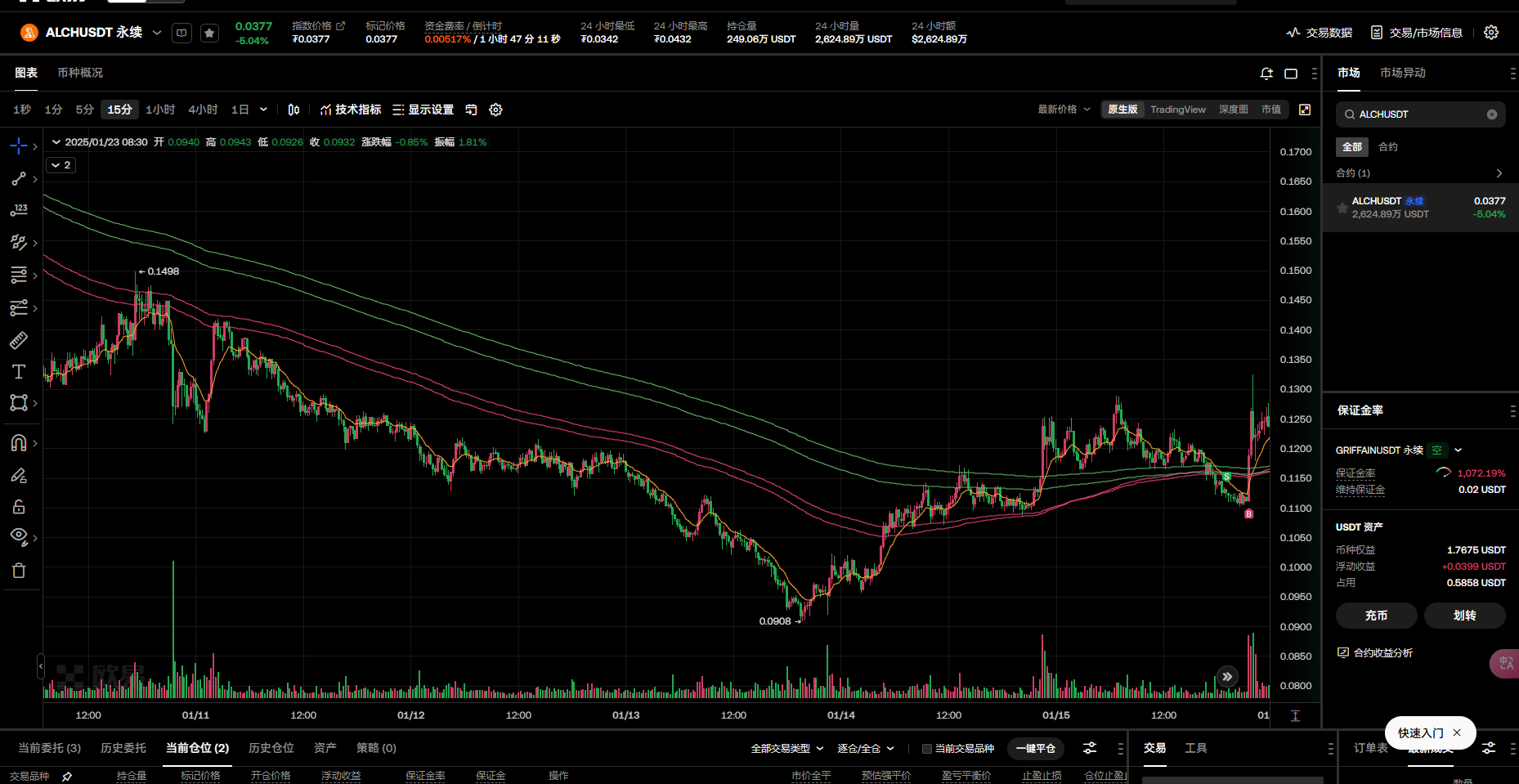This screenshot has height=784, width=1519.
Task: Click the chart window layout square icon
Action: [1291, 74]
